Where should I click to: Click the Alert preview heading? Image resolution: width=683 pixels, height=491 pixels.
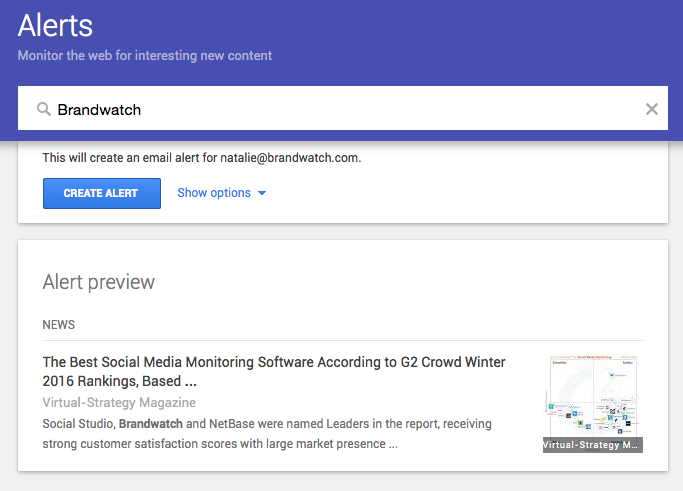pyautogui.click(x=99, y=282)
